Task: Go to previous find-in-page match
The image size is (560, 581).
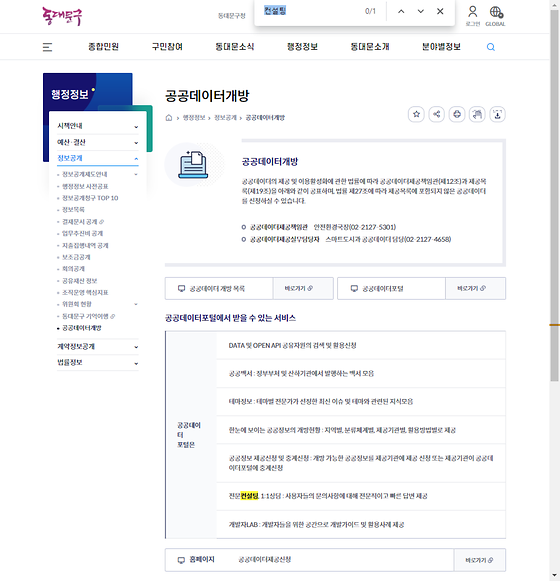Action: [401, 11]
